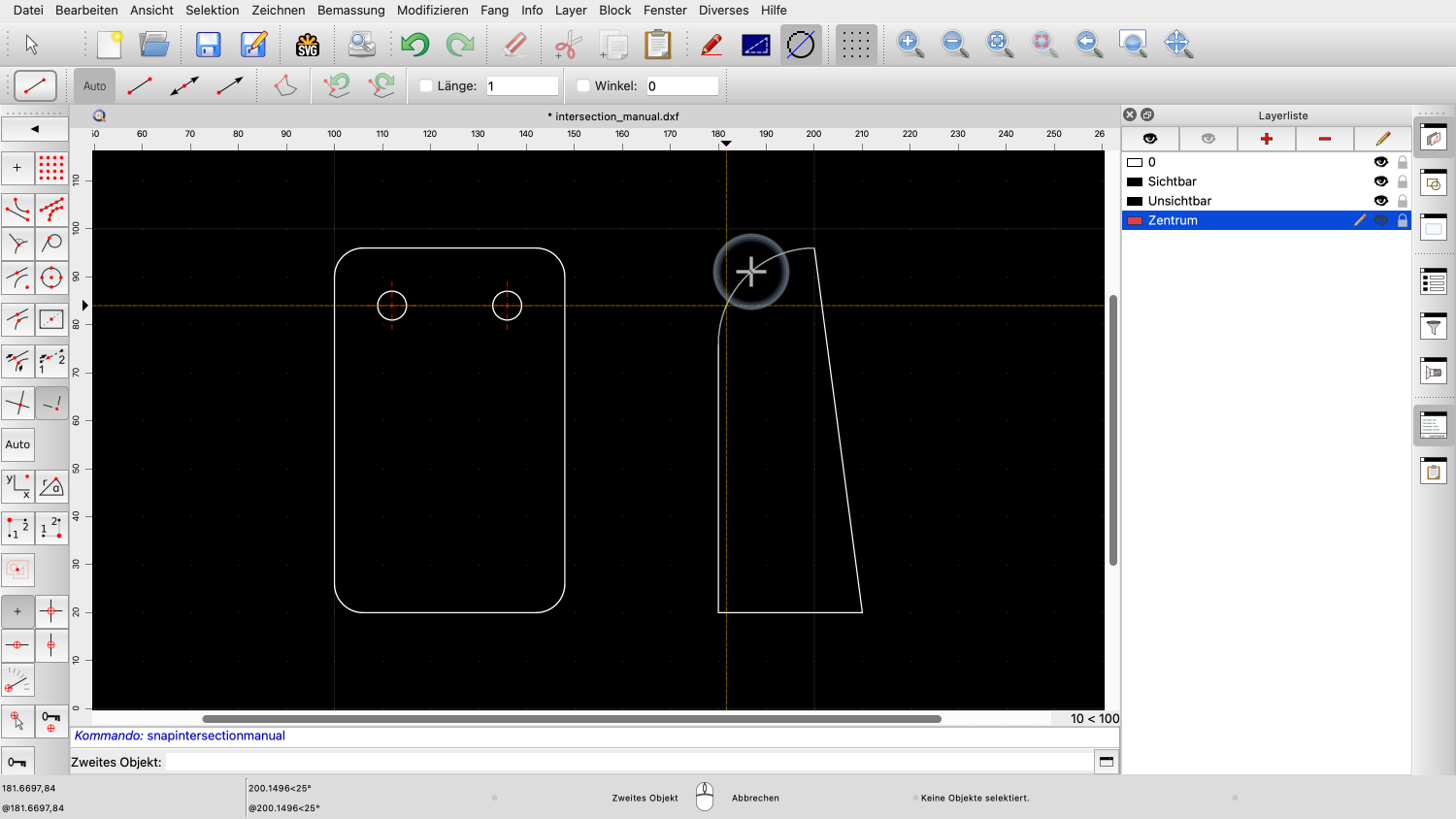Toggle visibility of Sichtbar layer
Image resolution: width=1456 pixels, height=819 pixels.
[x=1381, y=181]
